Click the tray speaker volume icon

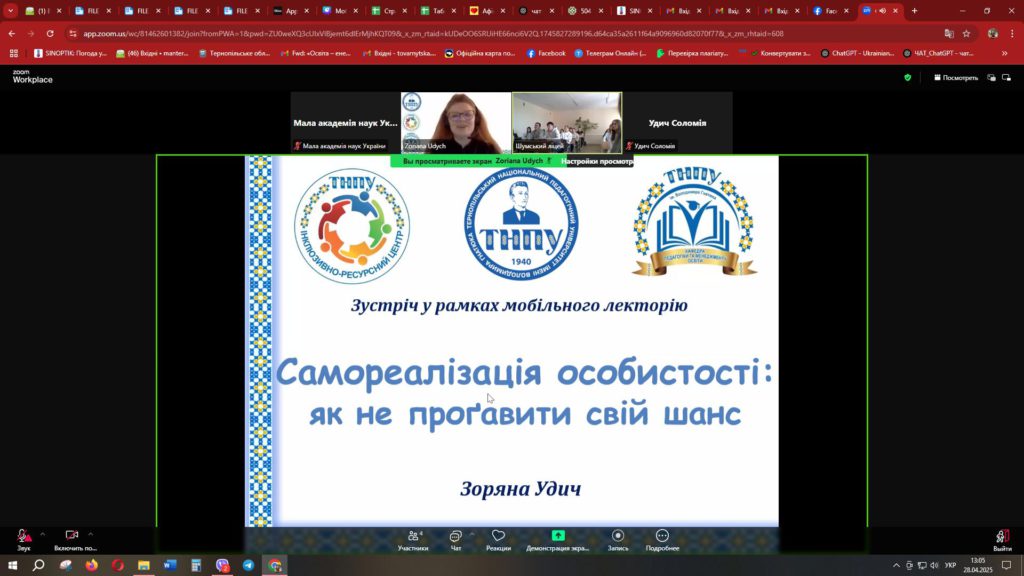[934, 566]
